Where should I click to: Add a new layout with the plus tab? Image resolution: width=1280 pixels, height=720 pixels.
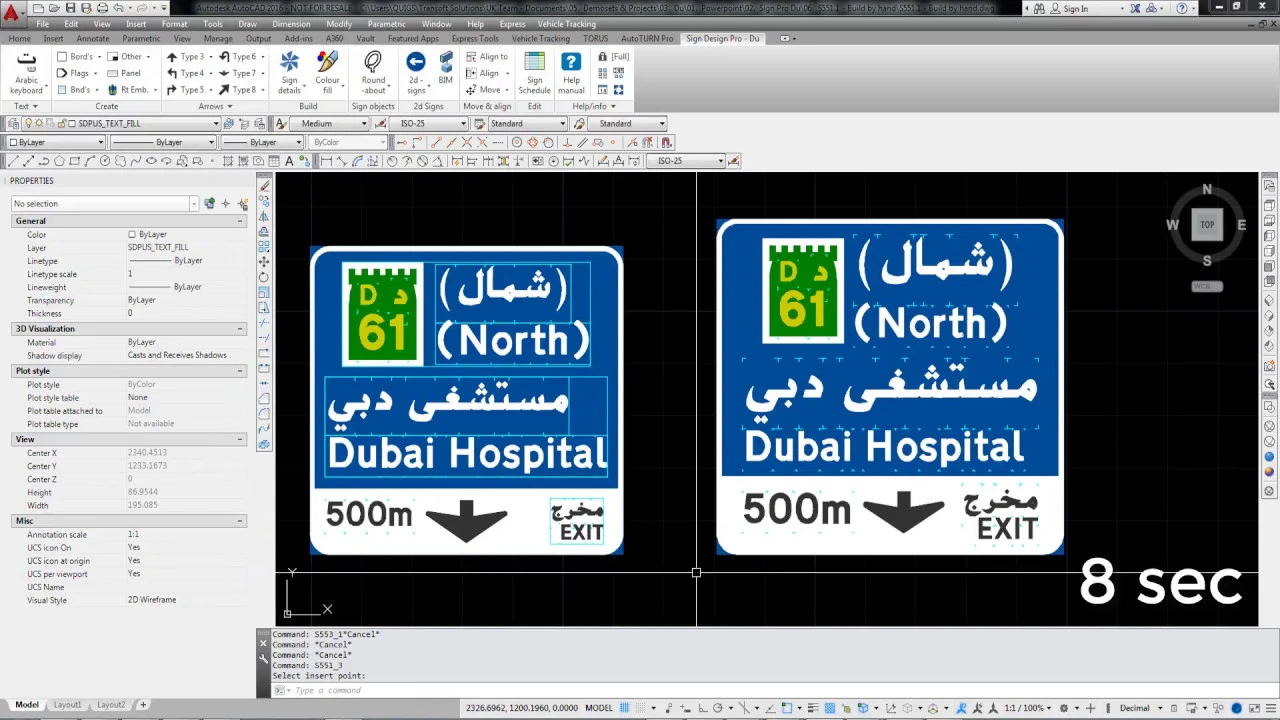pyautogui.click(x=143, y=705)
